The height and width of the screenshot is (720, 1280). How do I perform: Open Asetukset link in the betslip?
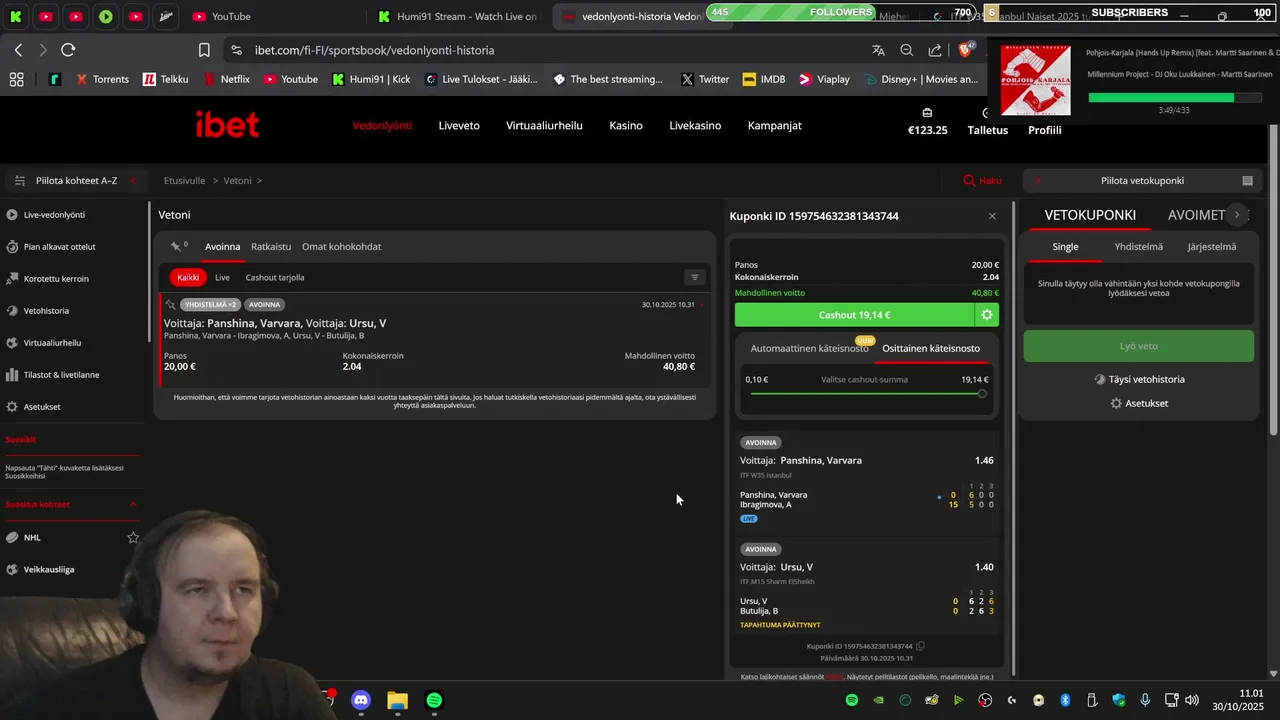[1138, 403]
